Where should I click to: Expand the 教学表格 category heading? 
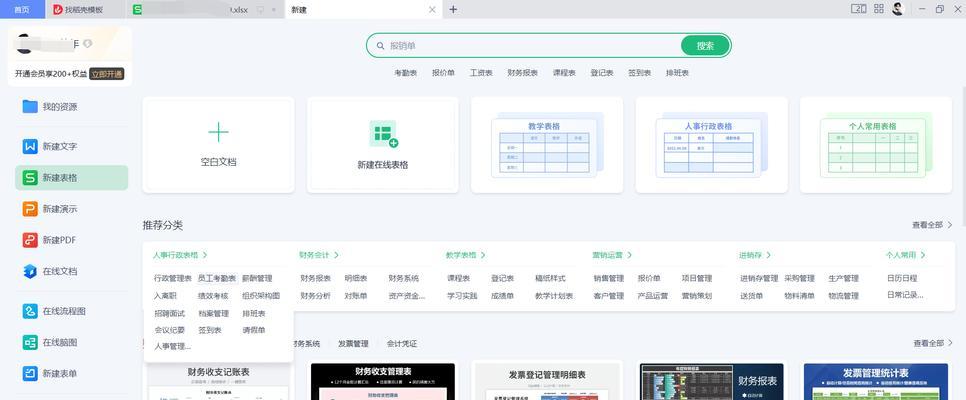[466, 255]
